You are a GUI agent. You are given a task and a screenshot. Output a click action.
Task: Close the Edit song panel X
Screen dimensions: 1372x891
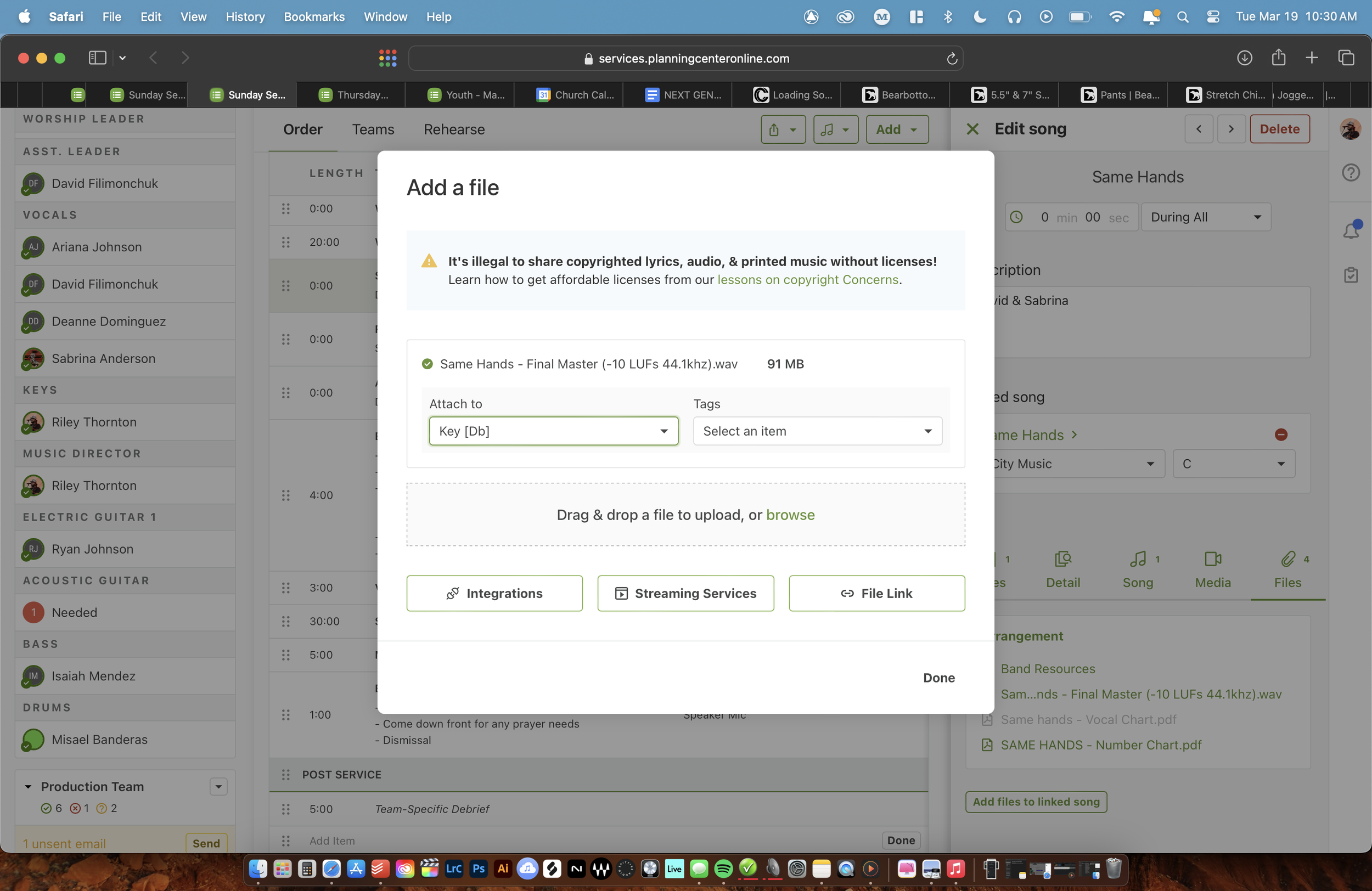[972, 129]
